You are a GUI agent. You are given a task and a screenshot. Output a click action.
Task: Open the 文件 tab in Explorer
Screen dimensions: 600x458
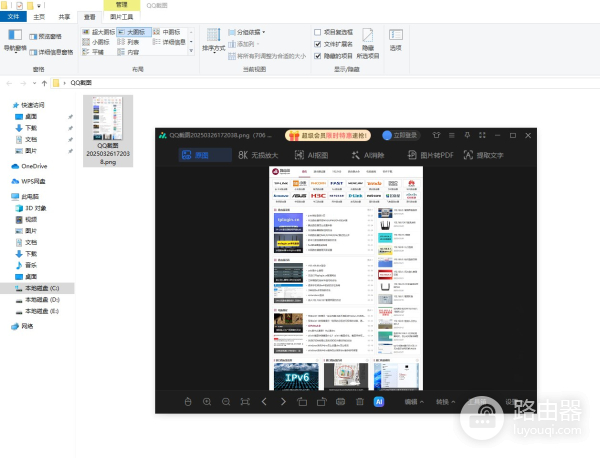(x=13, y=16)
